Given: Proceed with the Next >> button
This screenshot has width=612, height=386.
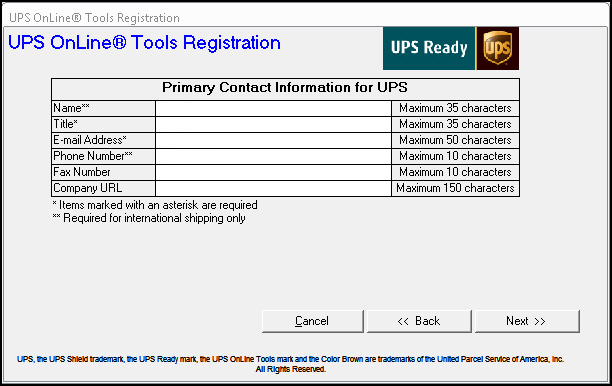Looking at the screenshot, I should pos(527,321).
